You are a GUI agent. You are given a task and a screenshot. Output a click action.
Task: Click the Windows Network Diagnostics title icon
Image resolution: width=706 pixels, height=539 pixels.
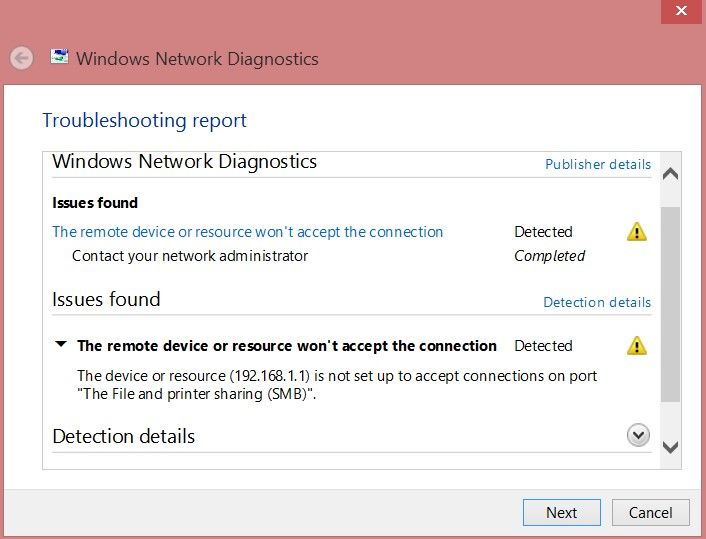coord(59,57)
